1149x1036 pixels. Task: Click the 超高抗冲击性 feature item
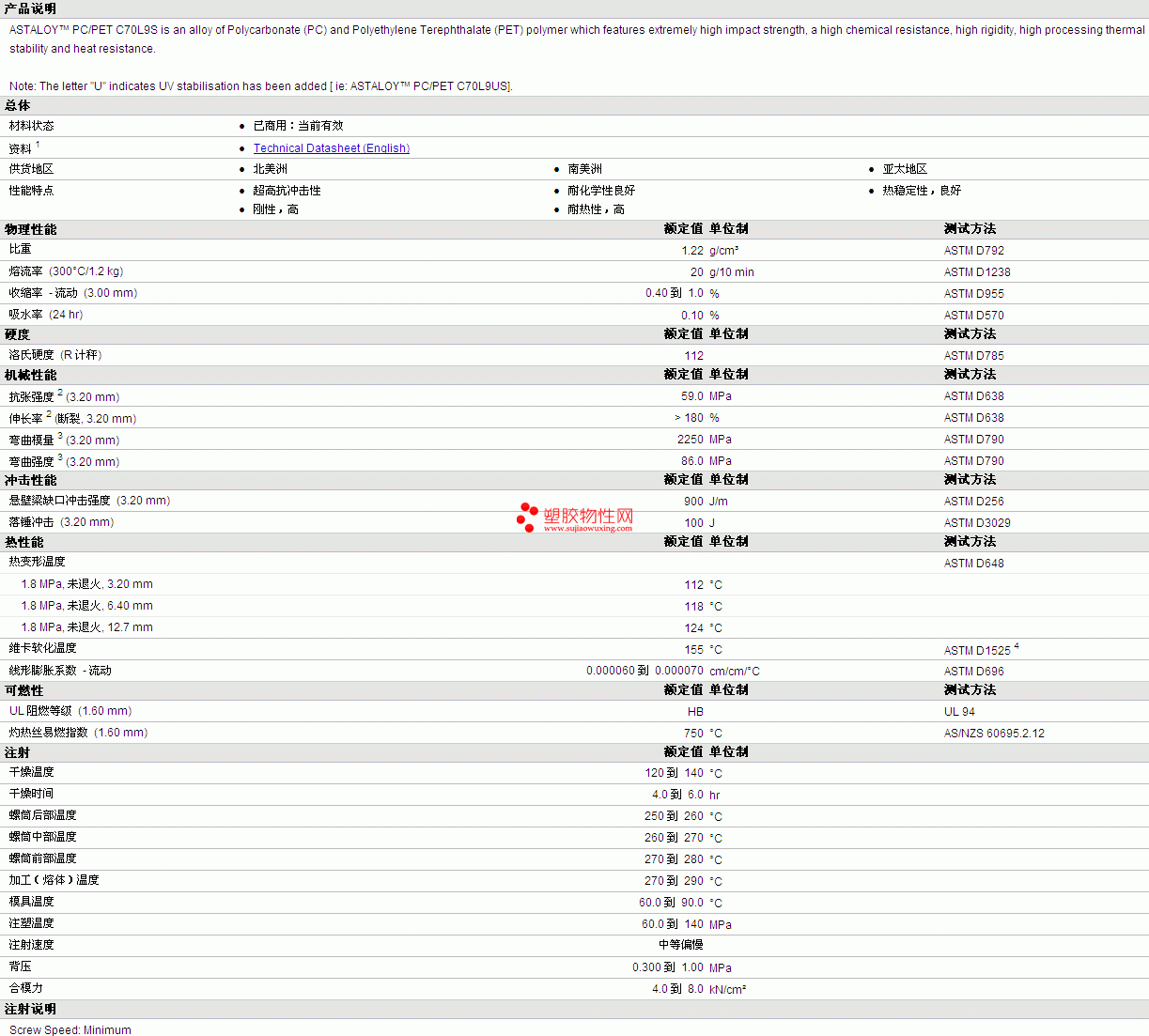tap(287, 191)
